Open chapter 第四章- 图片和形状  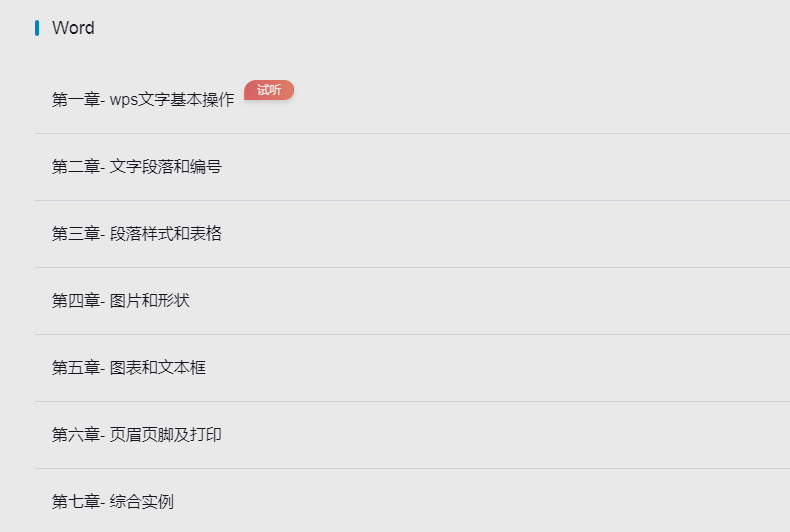(412, 301)
